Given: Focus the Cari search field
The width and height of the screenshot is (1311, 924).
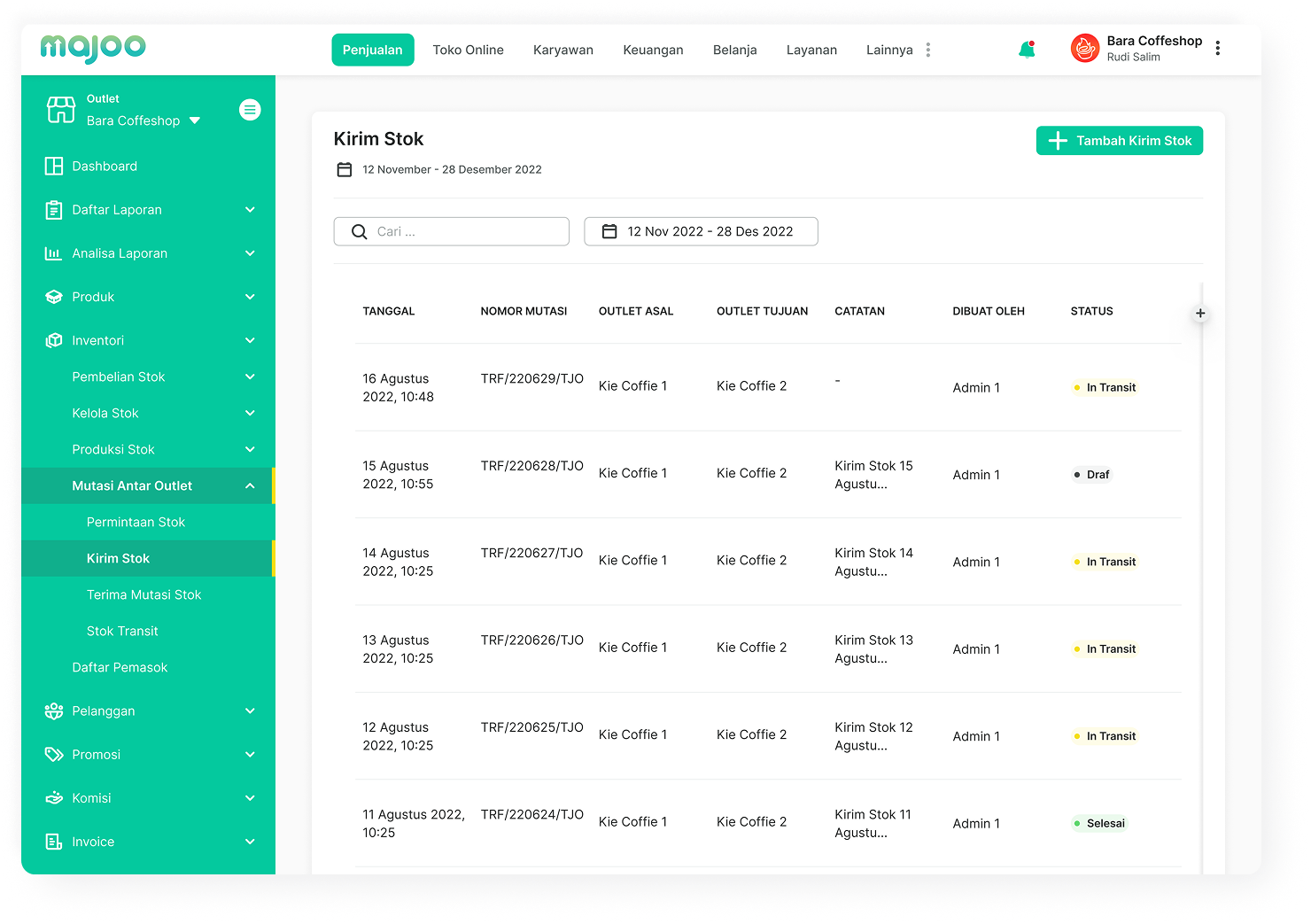Looking at the screenshot, I should pyautogui.click(x=452, y=231).
